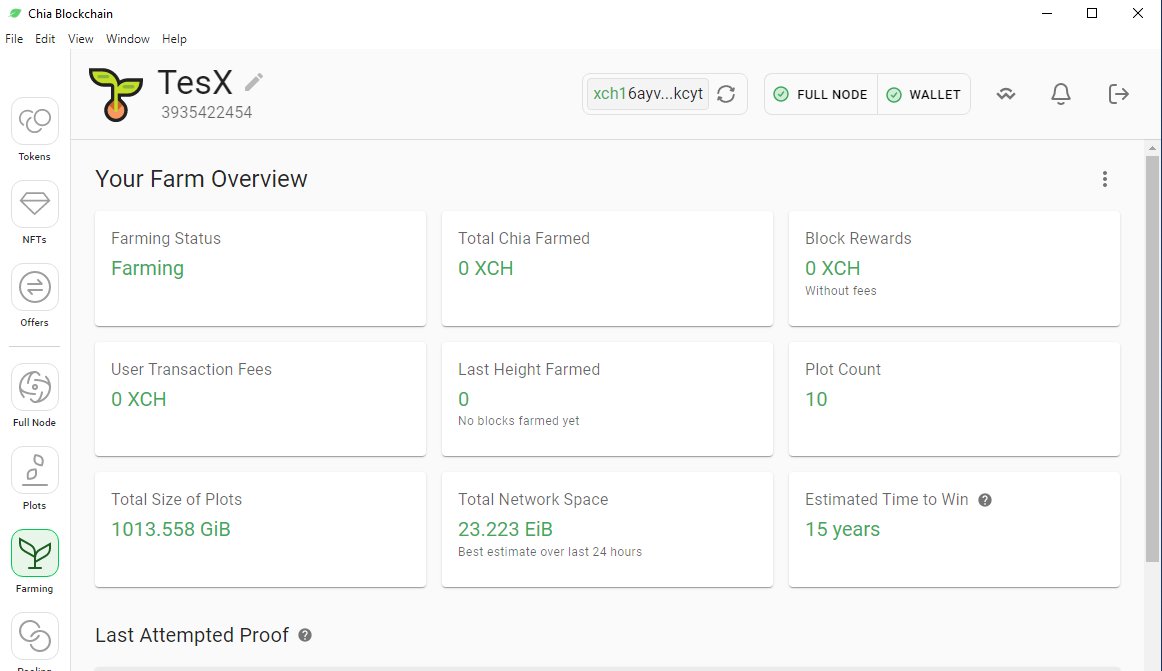Click the 23.223 EiB network space value
Image resolution: width=1162 pixels, height=671 pixels.
point(505,529)
